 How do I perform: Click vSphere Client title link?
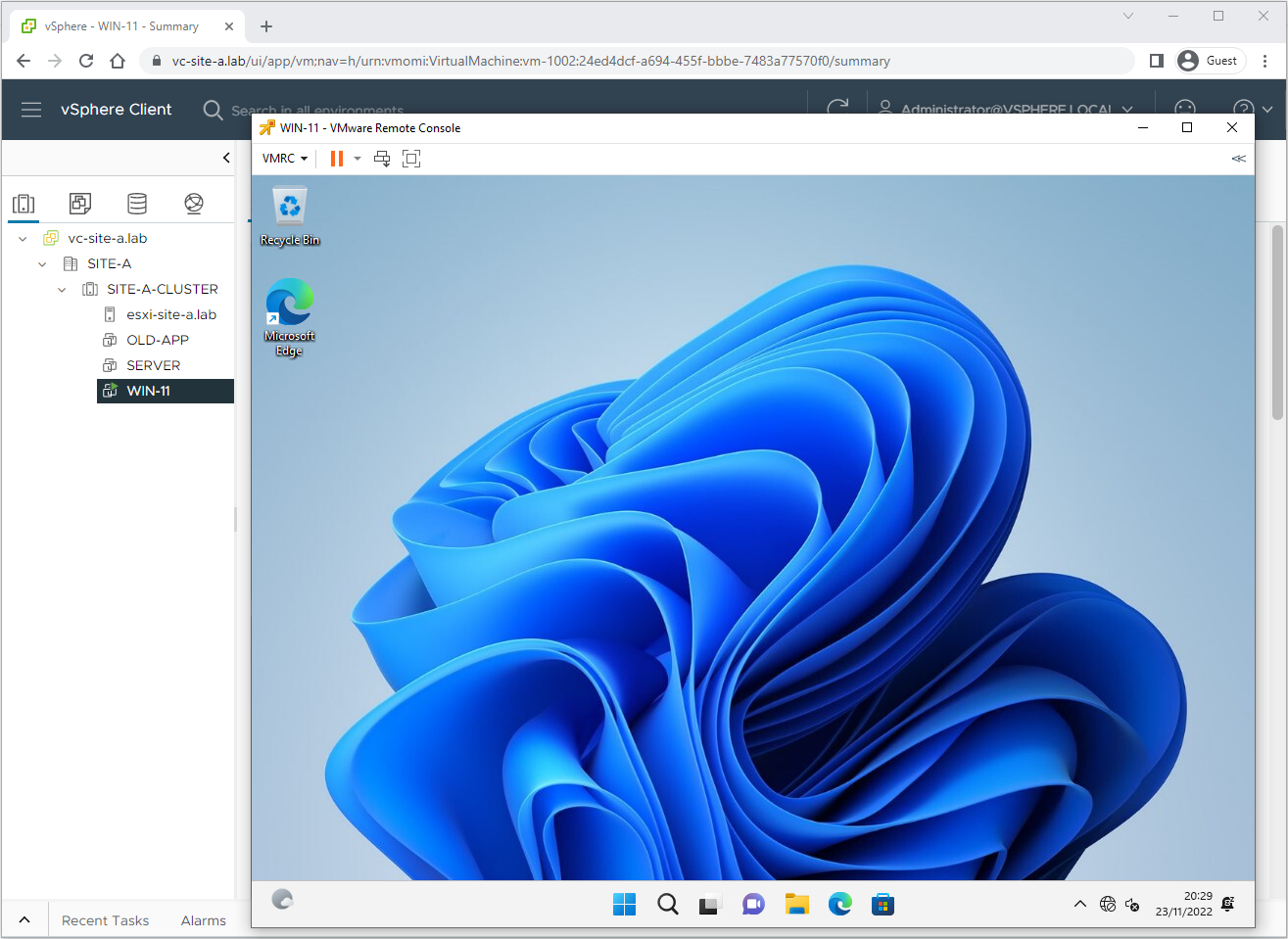click(116, 110)
